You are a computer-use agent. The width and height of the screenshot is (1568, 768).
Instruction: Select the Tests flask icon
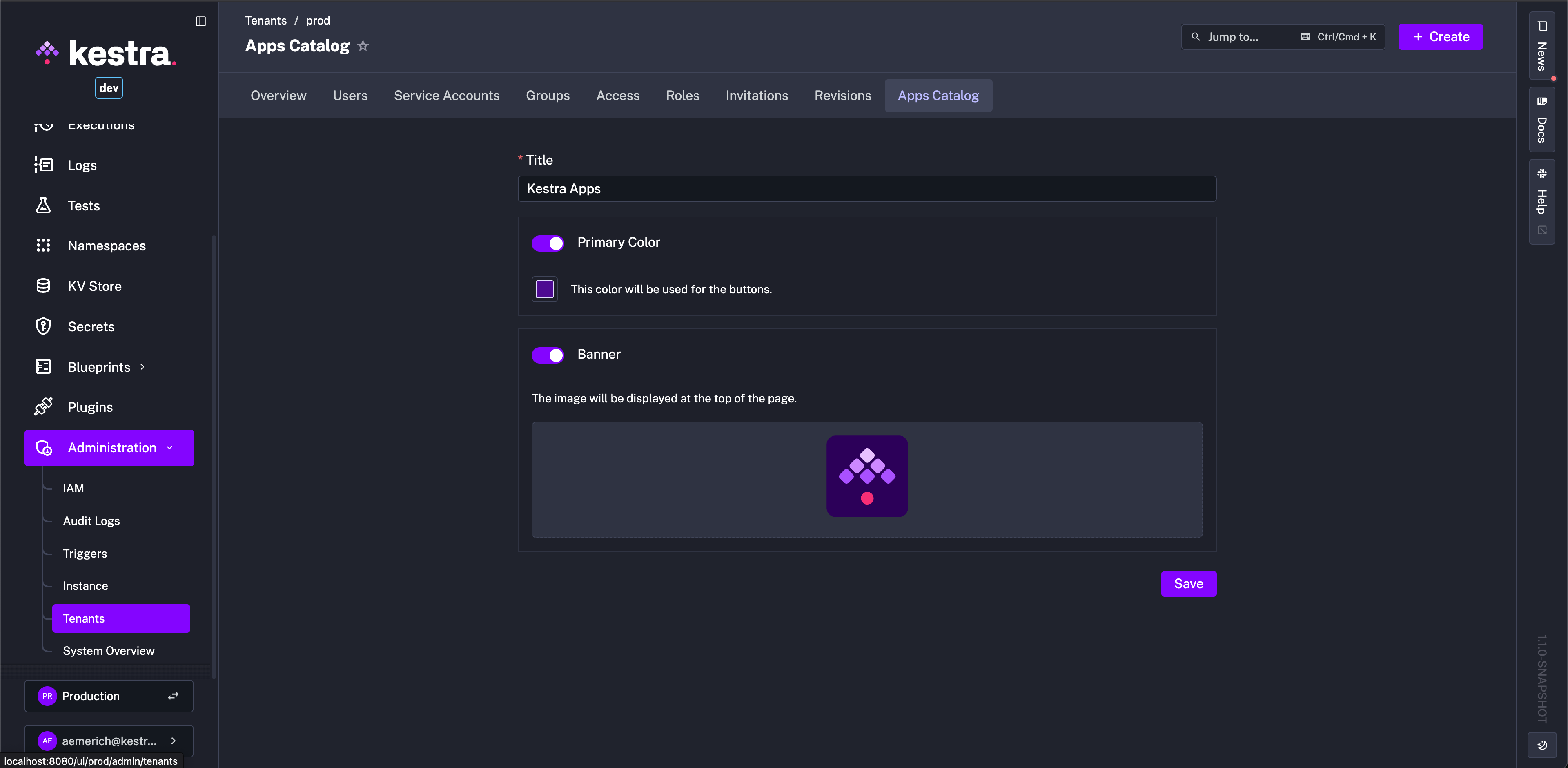click(42, 205)
